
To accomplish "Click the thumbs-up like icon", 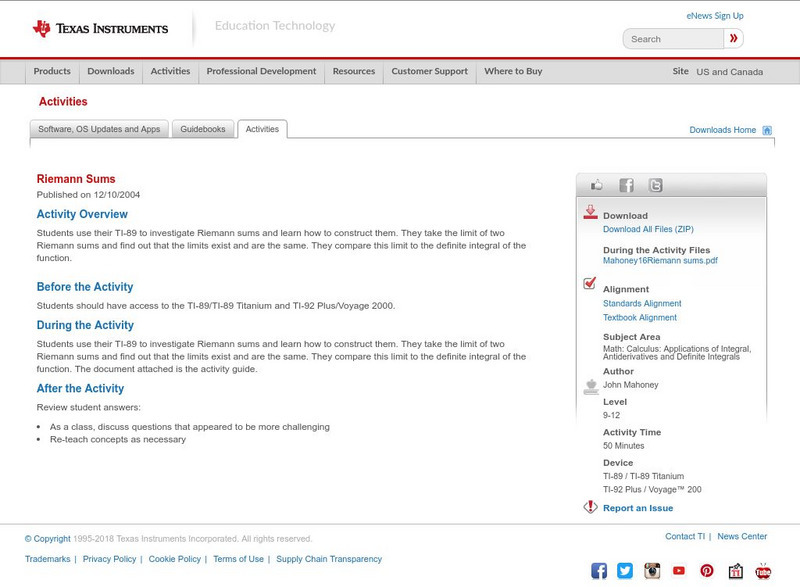I will point(596,184).
